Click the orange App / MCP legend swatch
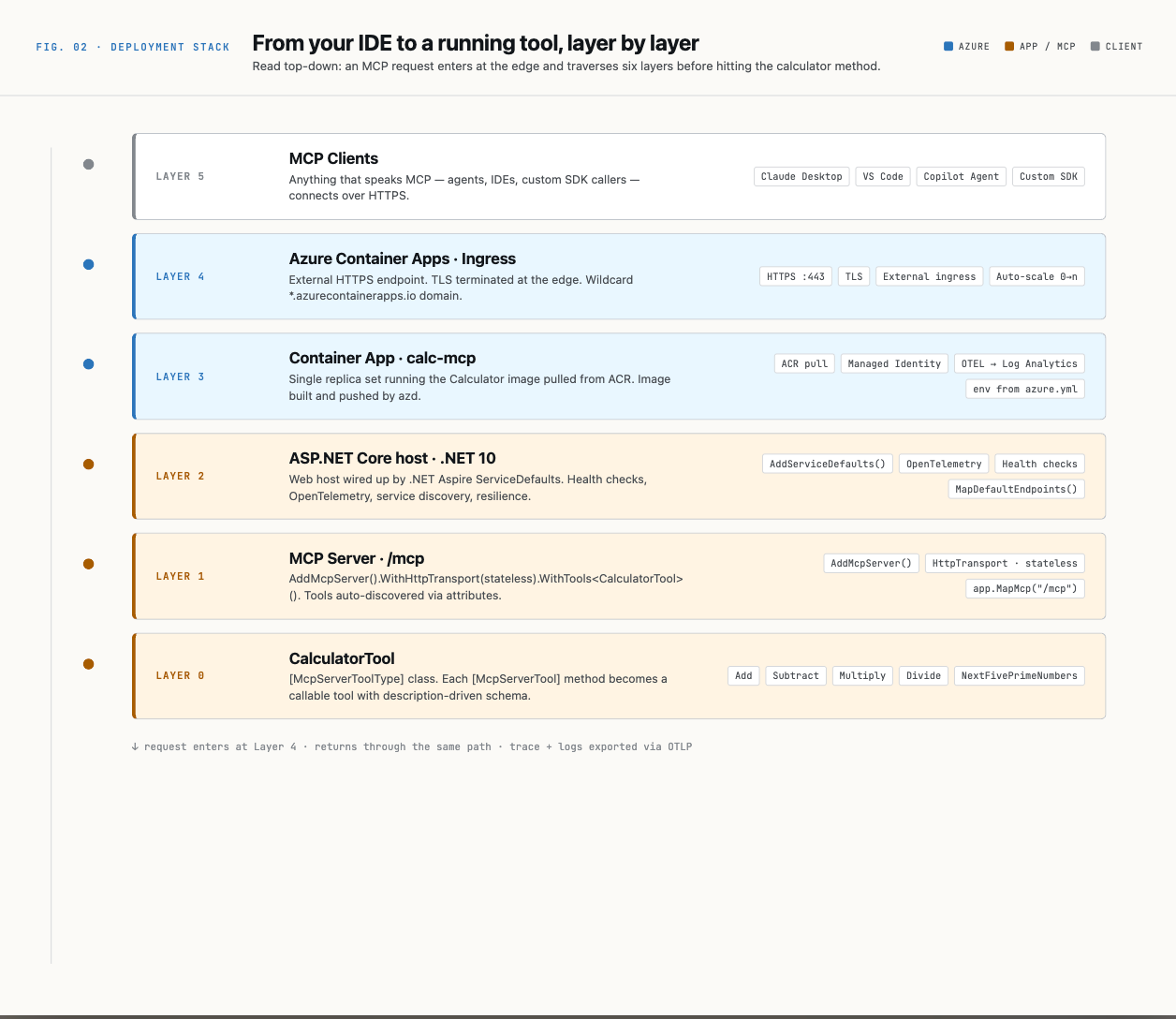Screen dimensions: 1176x1019 (1009, 46)
